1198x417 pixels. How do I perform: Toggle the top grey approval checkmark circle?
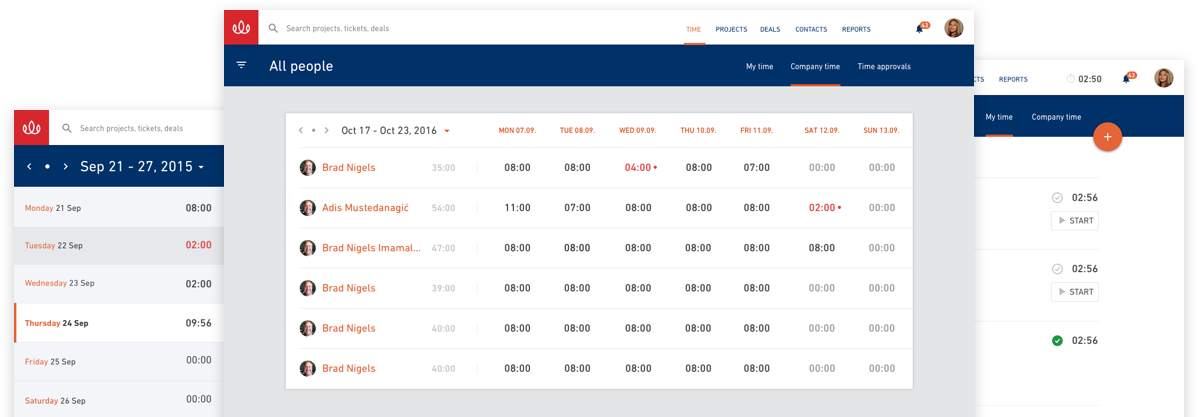[x=1057, y=198]
